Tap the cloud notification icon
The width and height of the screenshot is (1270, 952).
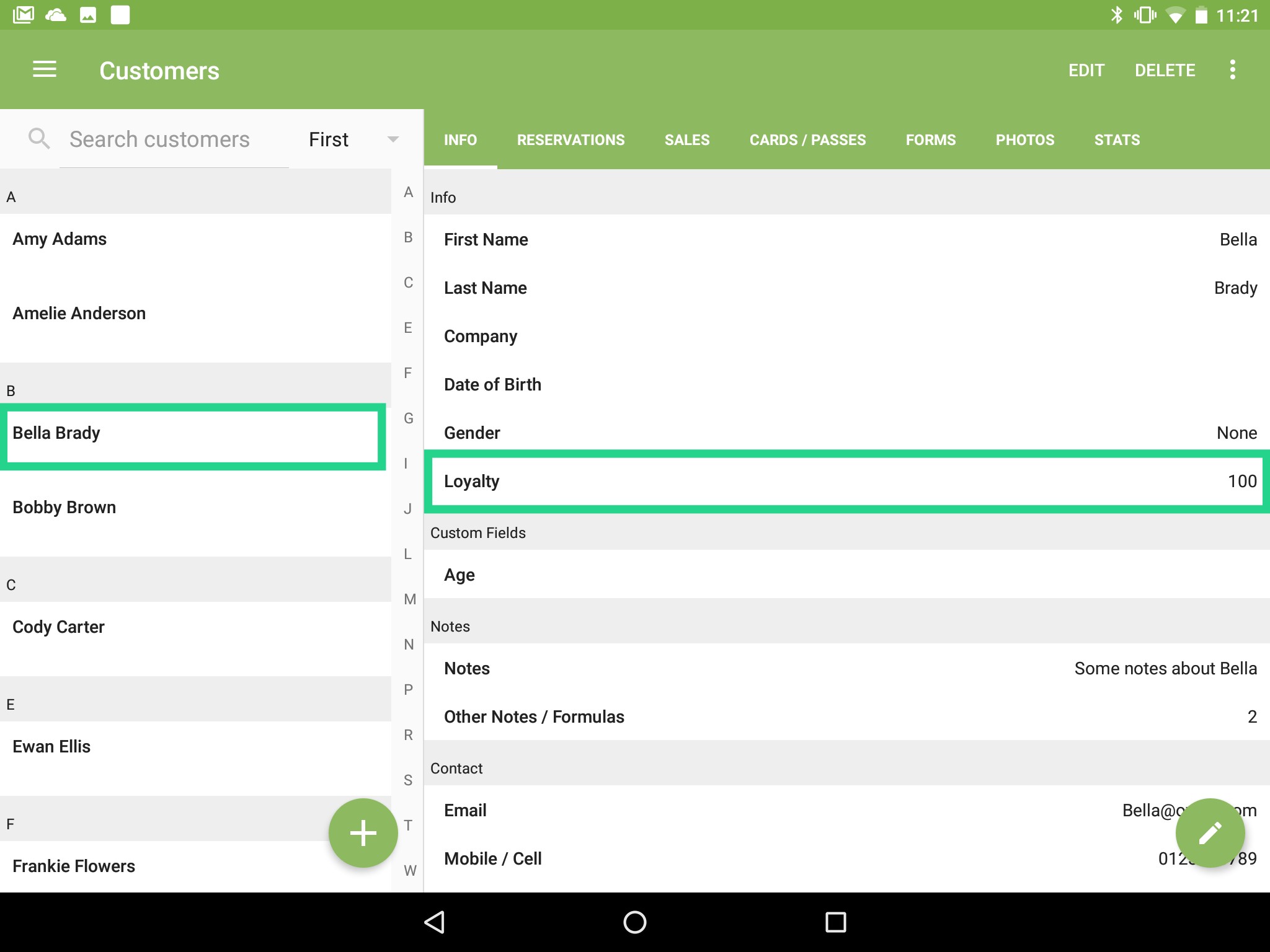56,15
